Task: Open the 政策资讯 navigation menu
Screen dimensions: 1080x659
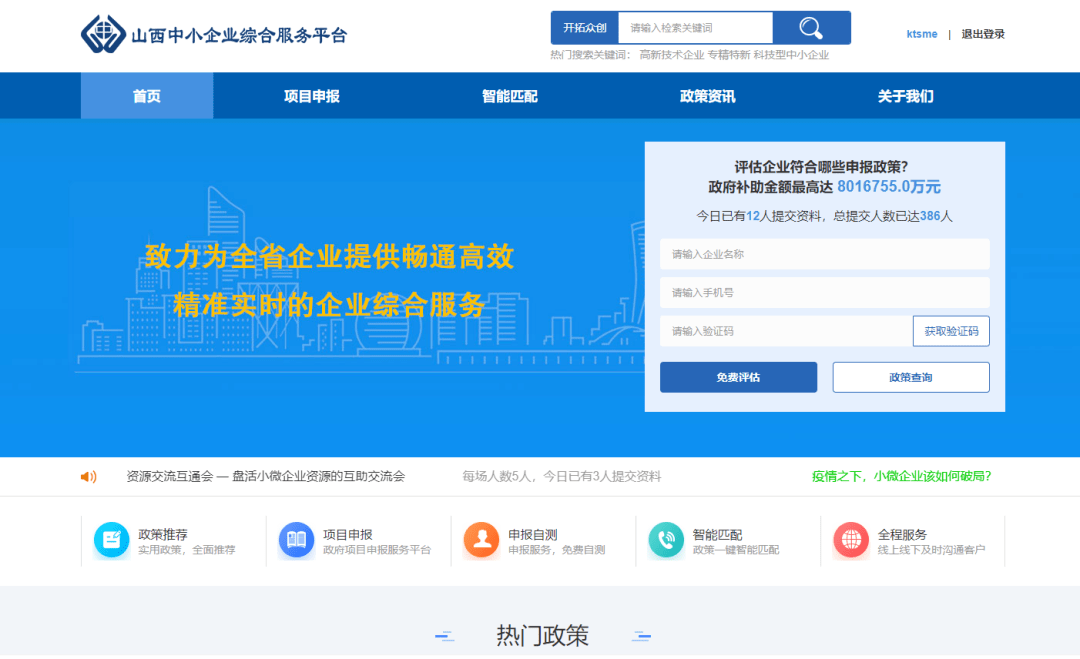Action: tap(707, 96)
